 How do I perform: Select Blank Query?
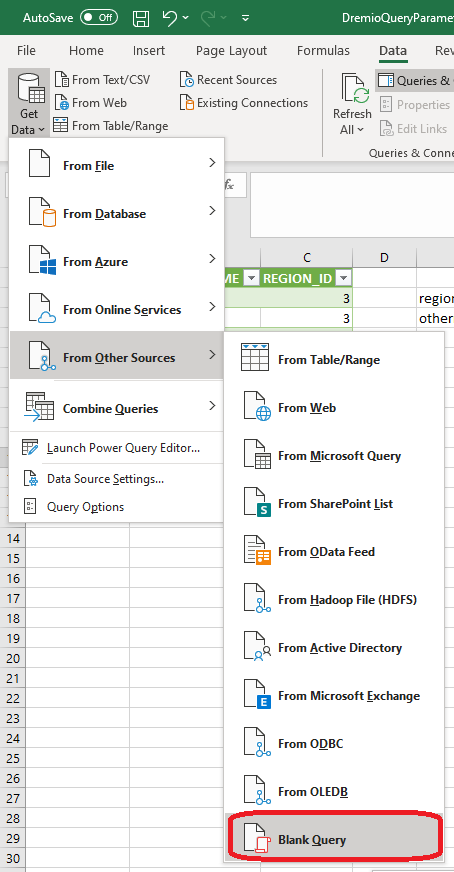pyautogui.click(x=334, y=839)
